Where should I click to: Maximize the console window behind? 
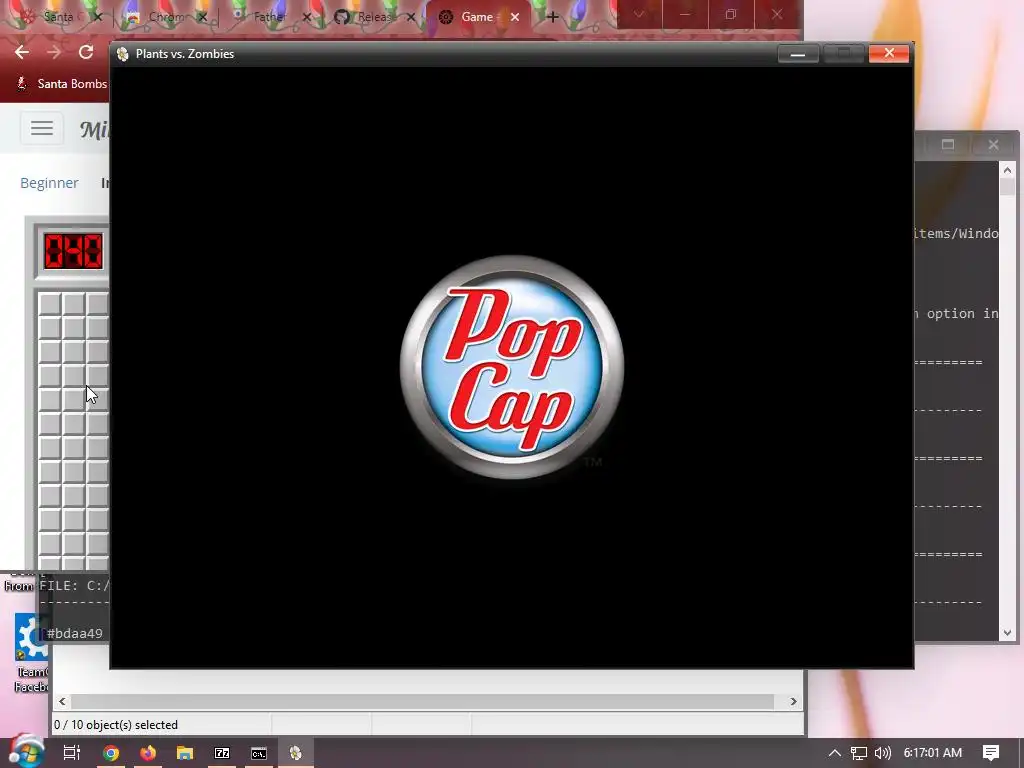click(x=948, y=144)
